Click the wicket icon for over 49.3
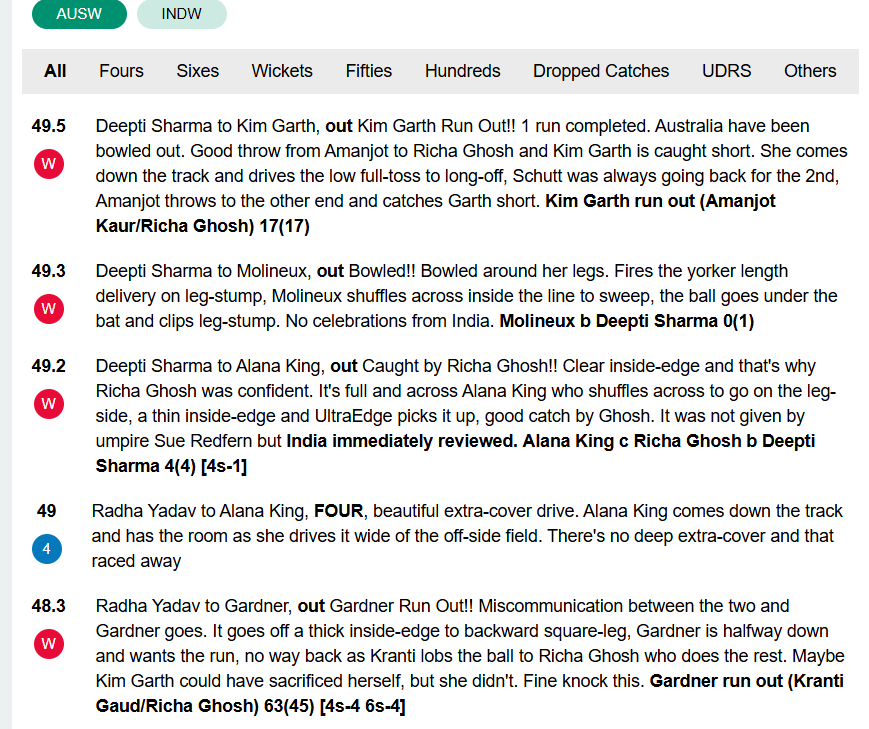 coord(49,309)
